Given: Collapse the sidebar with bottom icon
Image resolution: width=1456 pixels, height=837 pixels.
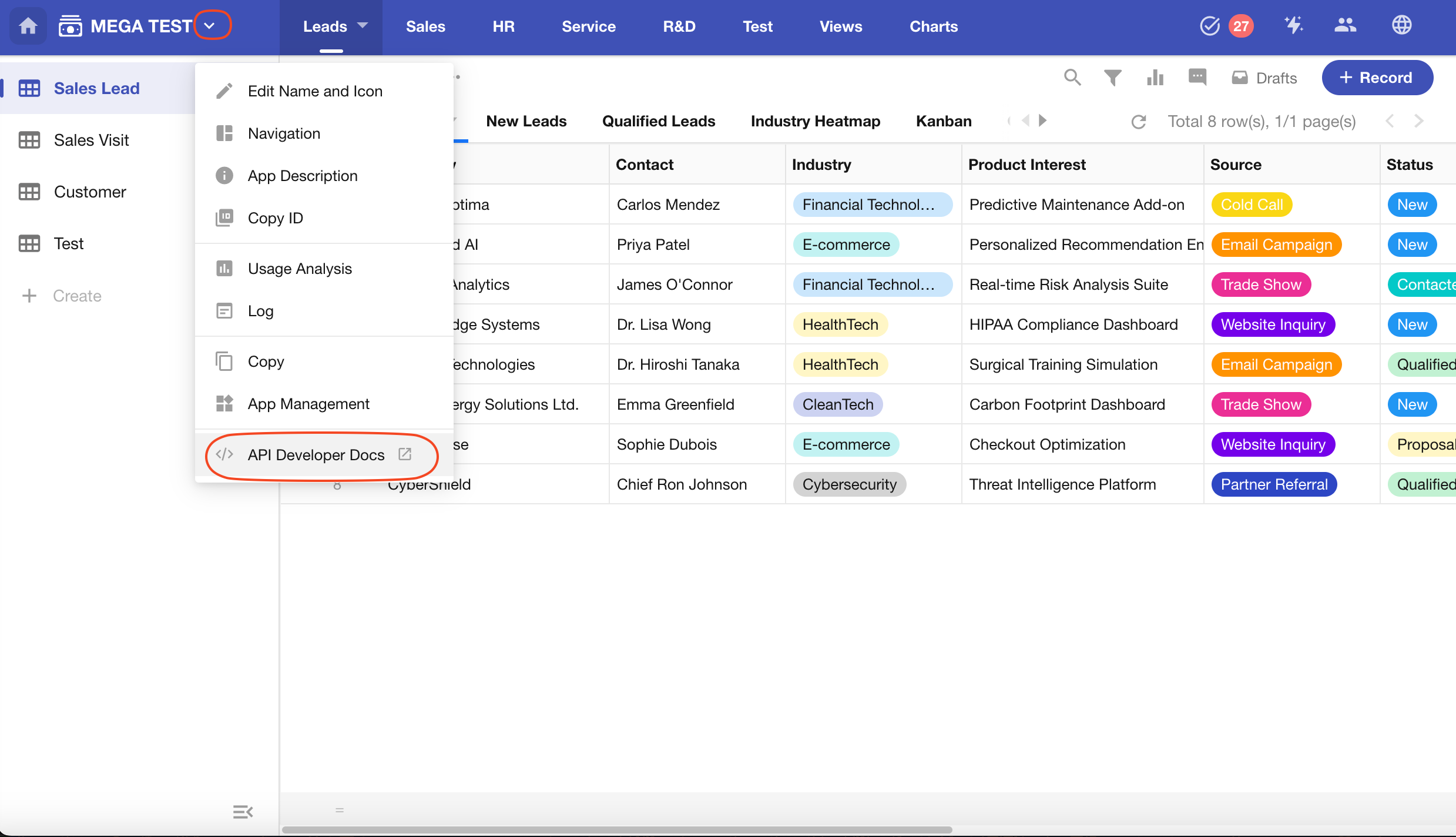Looking at the screenshot, I should [243, 812].
